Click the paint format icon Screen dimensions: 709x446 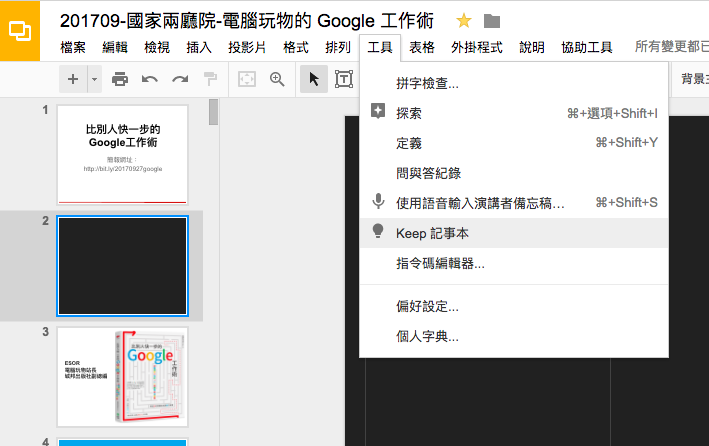(210, 79)
